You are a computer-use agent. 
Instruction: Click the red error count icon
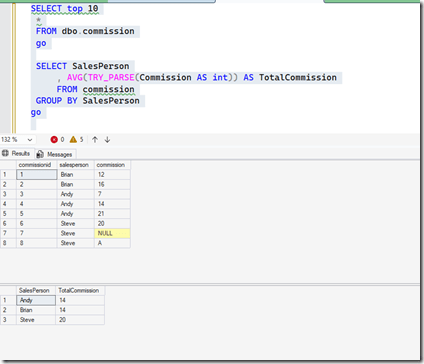[54, 140]
